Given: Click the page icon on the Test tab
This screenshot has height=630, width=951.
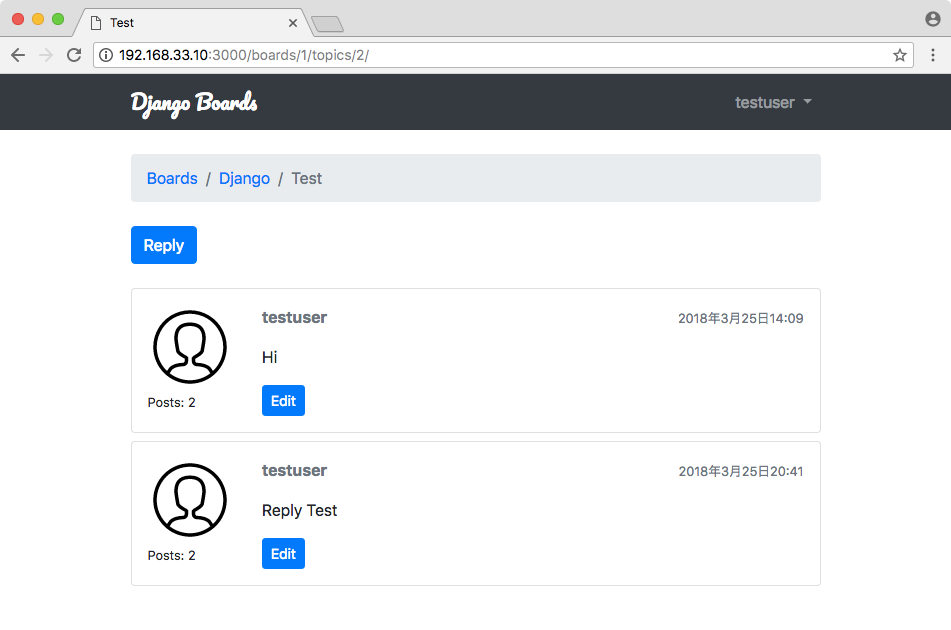Looking at the screenshot, I should coord(95,23).
